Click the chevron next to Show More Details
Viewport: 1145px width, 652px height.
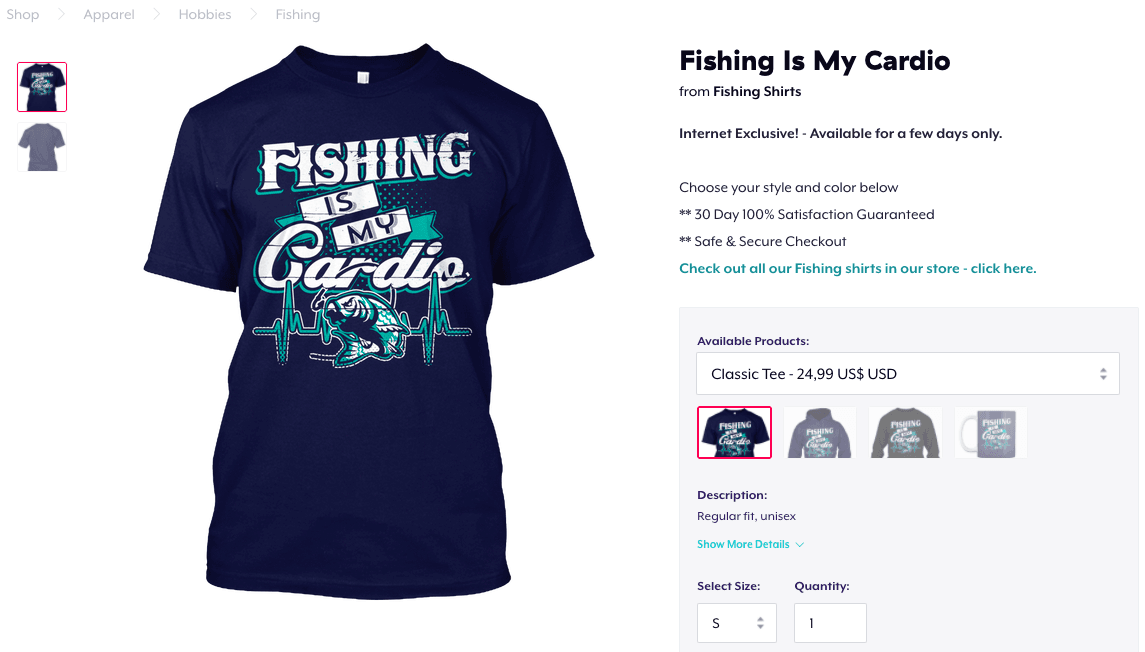pos(800,545)
